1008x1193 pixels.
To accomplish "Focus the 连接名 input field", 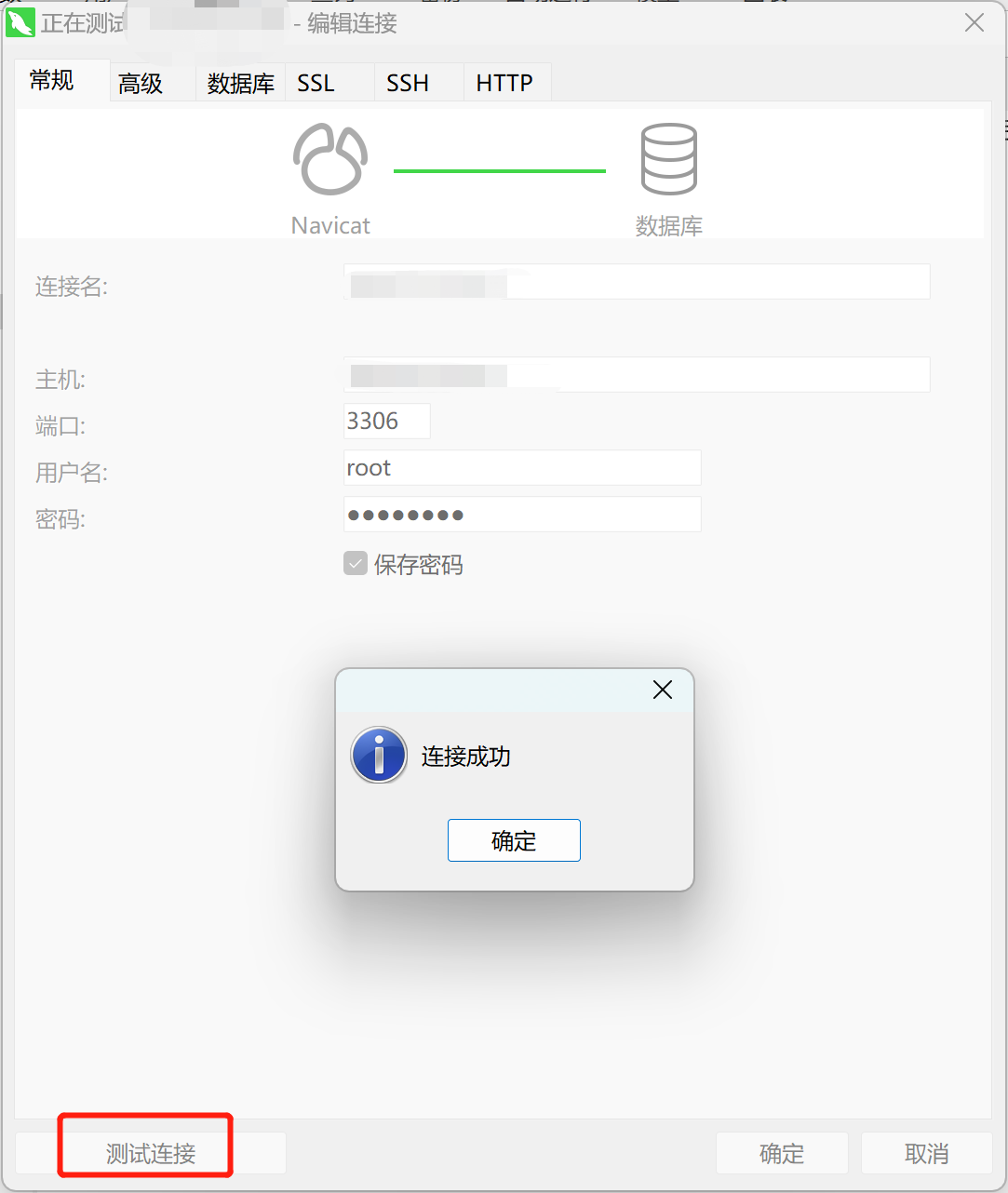I will [637, 282].
